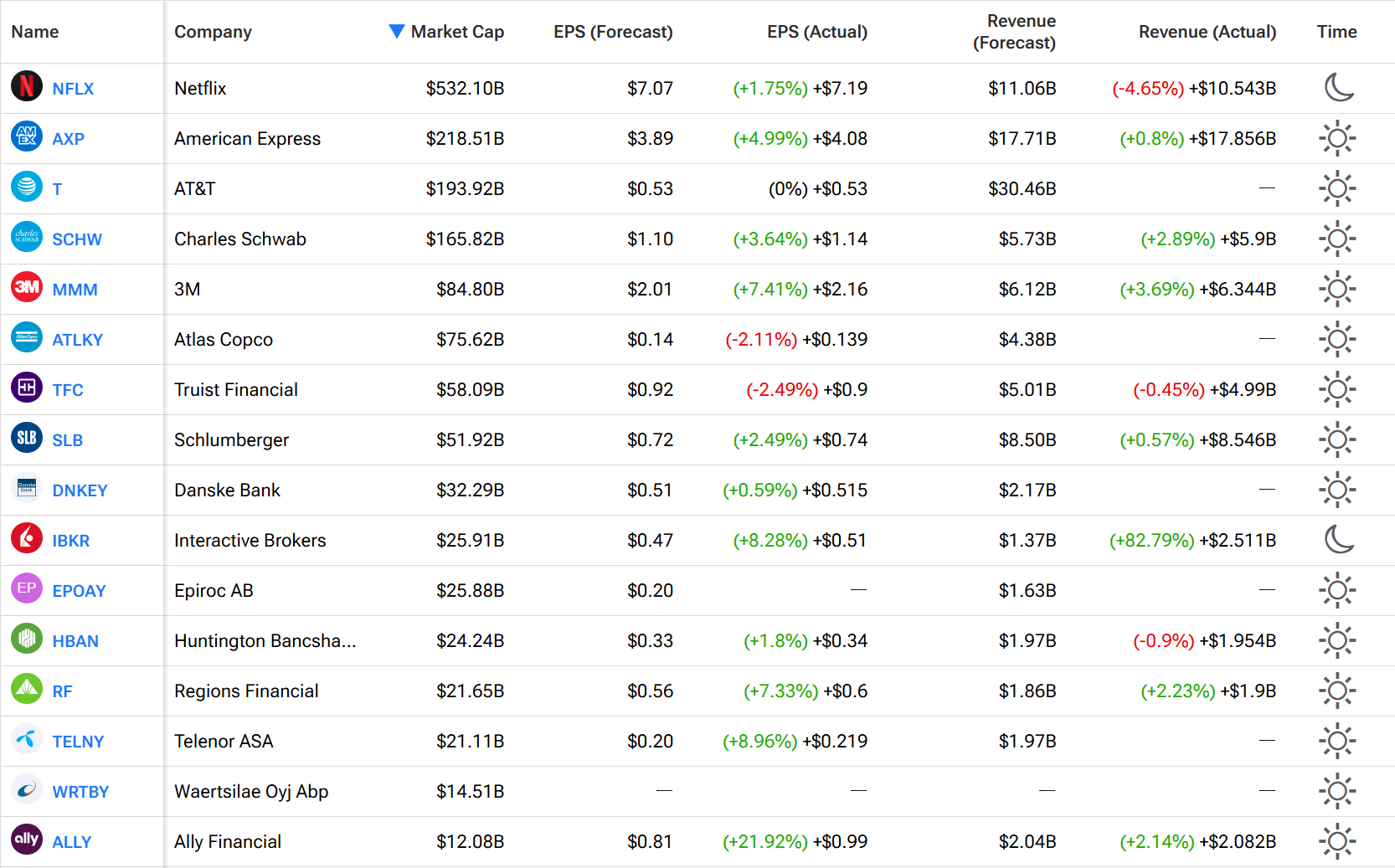
Task: Click the Netflix logo icon
Action: pyautogui.click(x=27, y=86)
